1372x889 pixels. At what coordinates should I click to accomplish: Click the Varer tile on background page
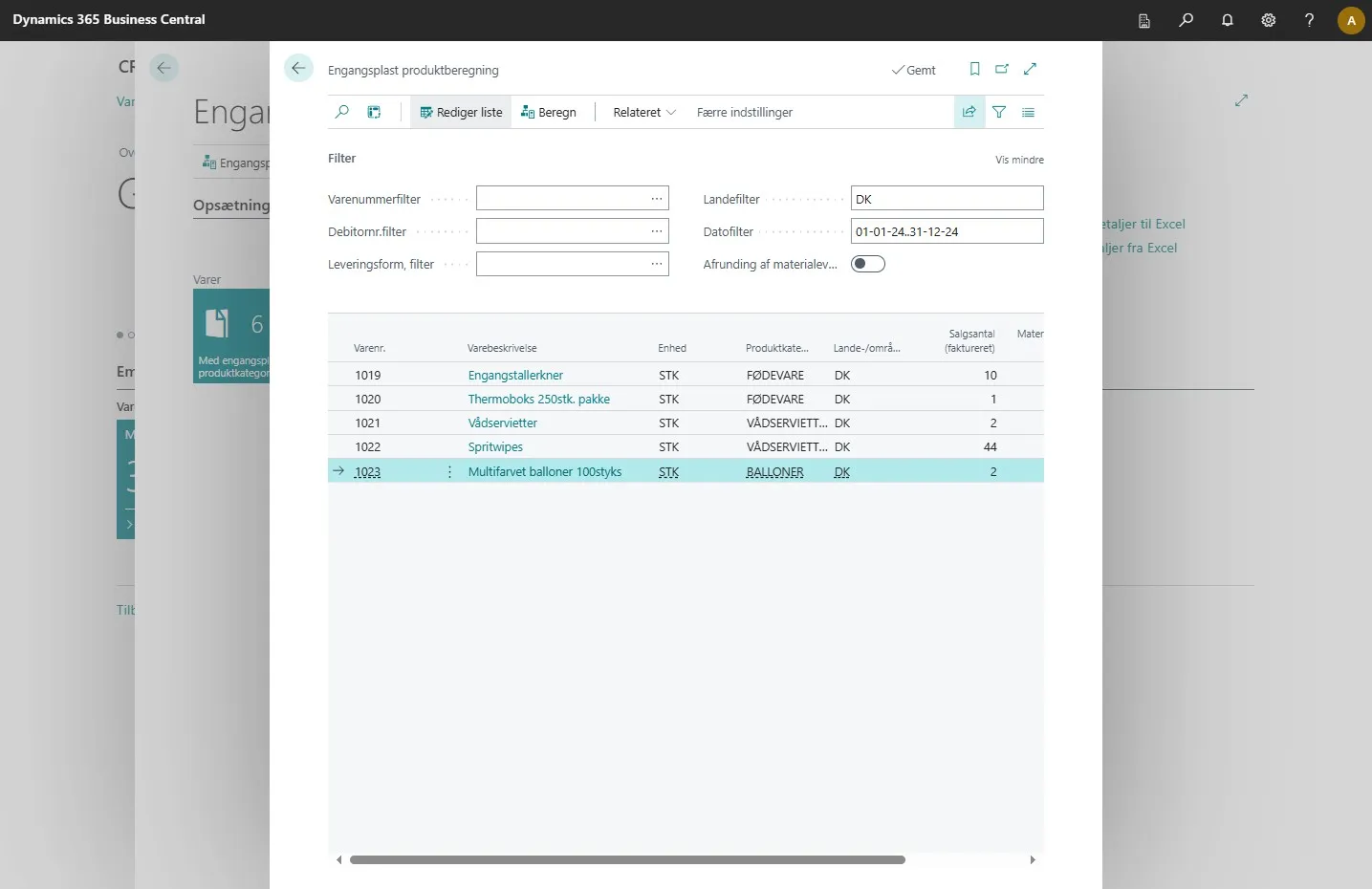coord(231,336)
